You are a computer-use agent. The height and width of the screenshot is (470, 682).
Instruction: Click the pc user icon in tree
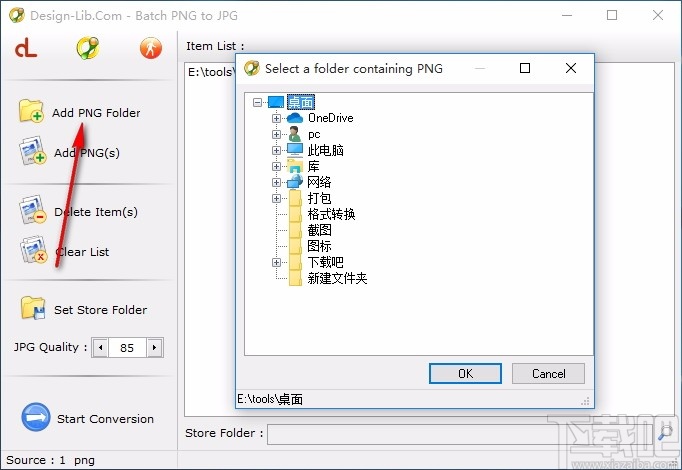click(295, 134)
